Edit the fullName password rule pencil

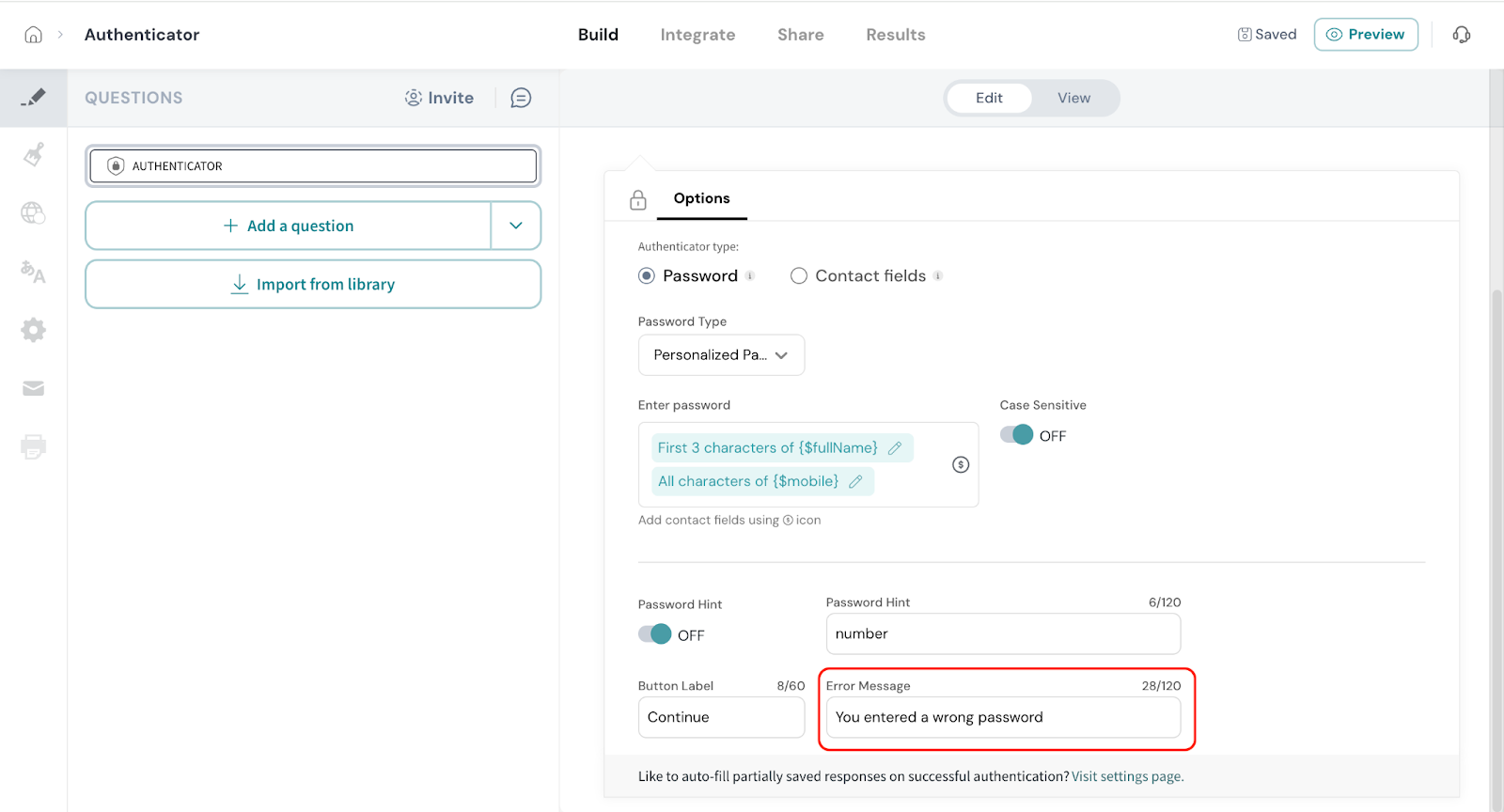point(895,448)
